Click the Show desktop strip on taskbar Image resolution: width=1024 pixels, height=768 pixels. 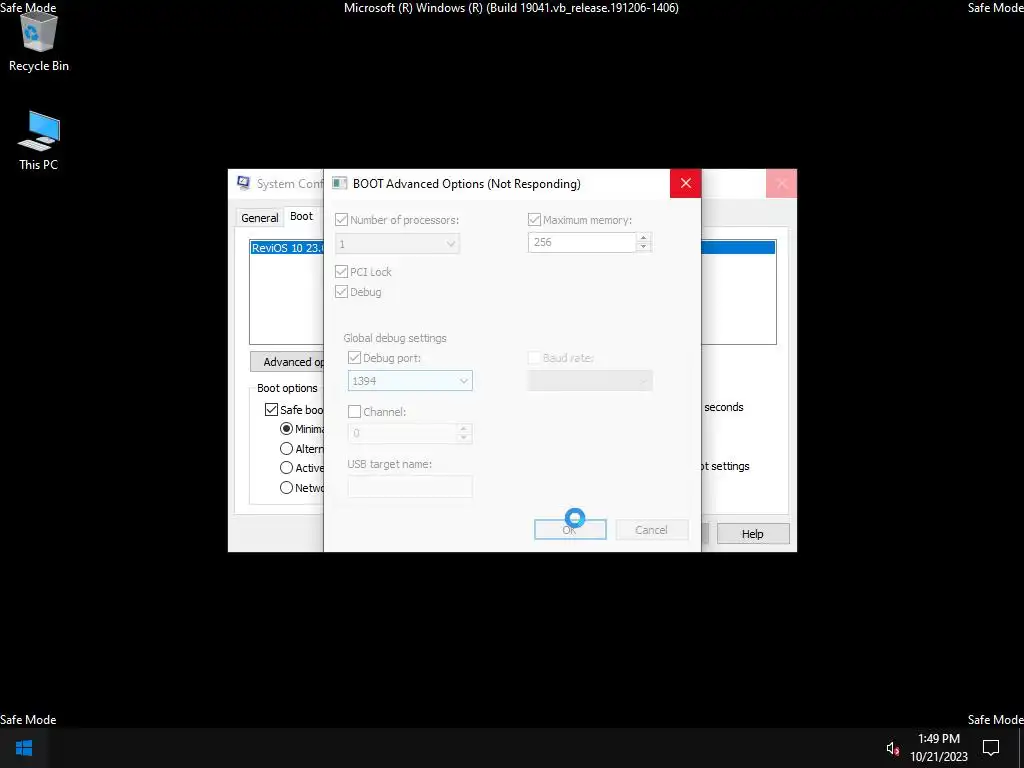[x=1021, y=748]
